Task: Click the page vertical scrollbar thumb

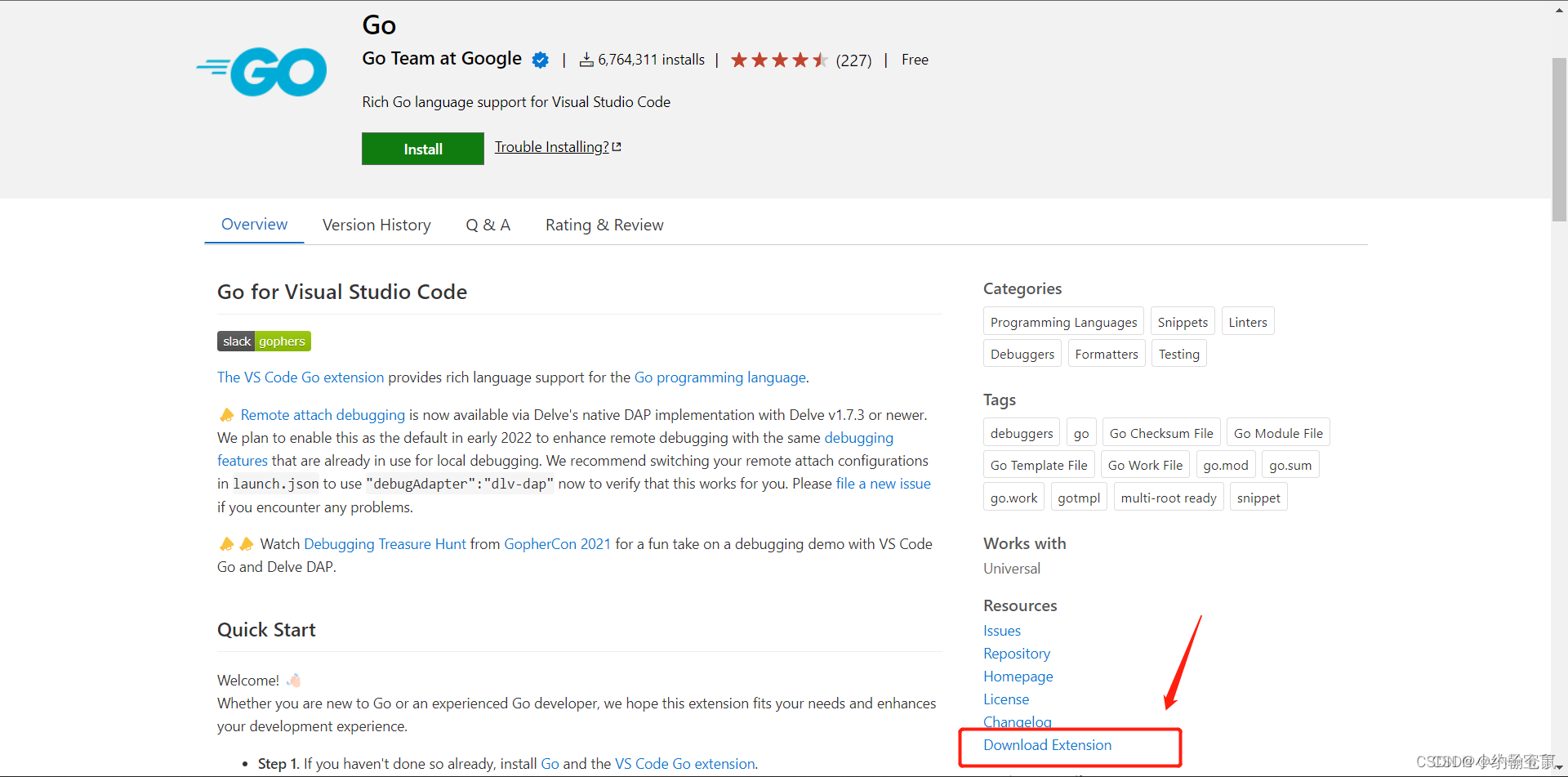Action: pos(1559,139)
